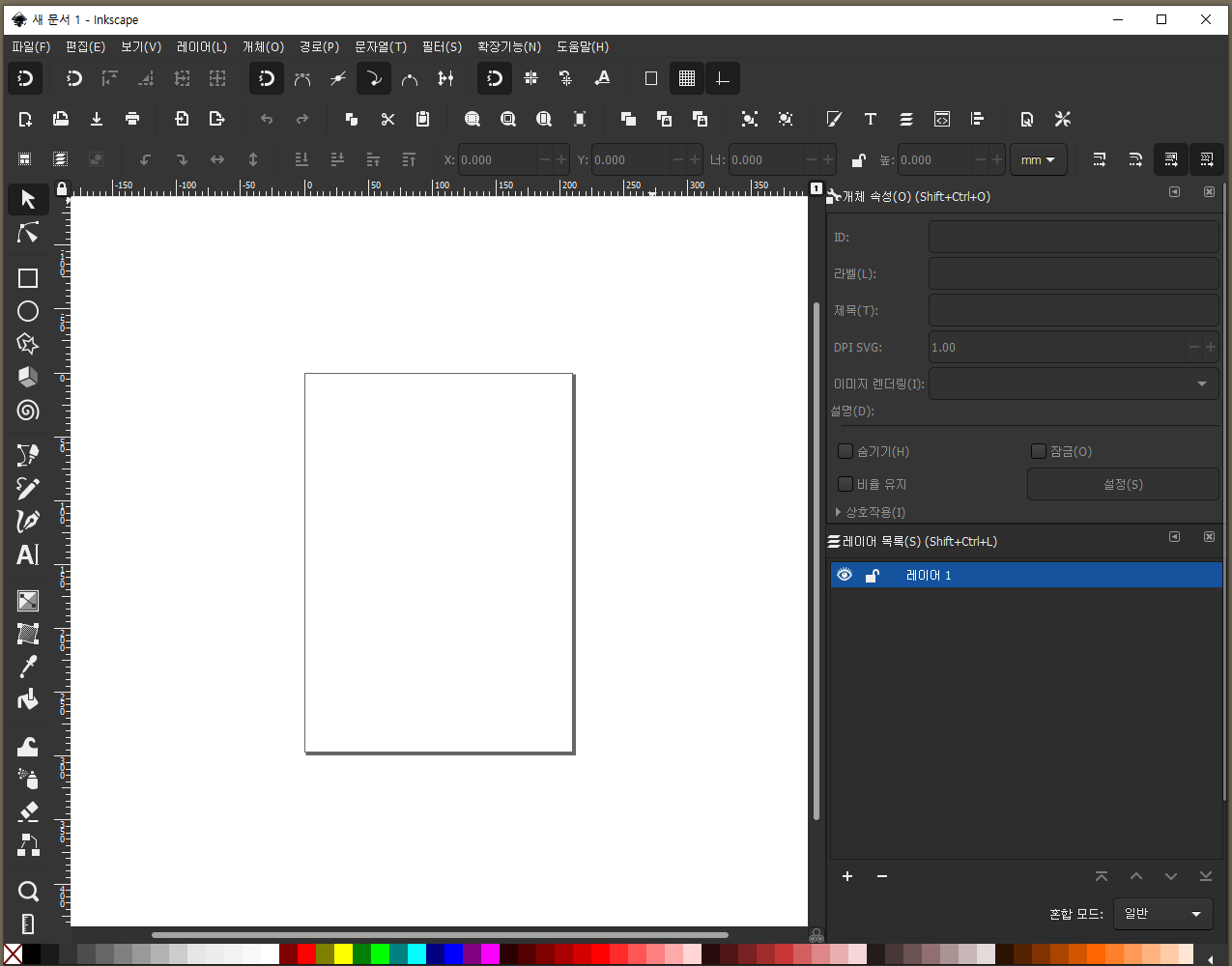Click the Save document icon

tap(97, 119)
